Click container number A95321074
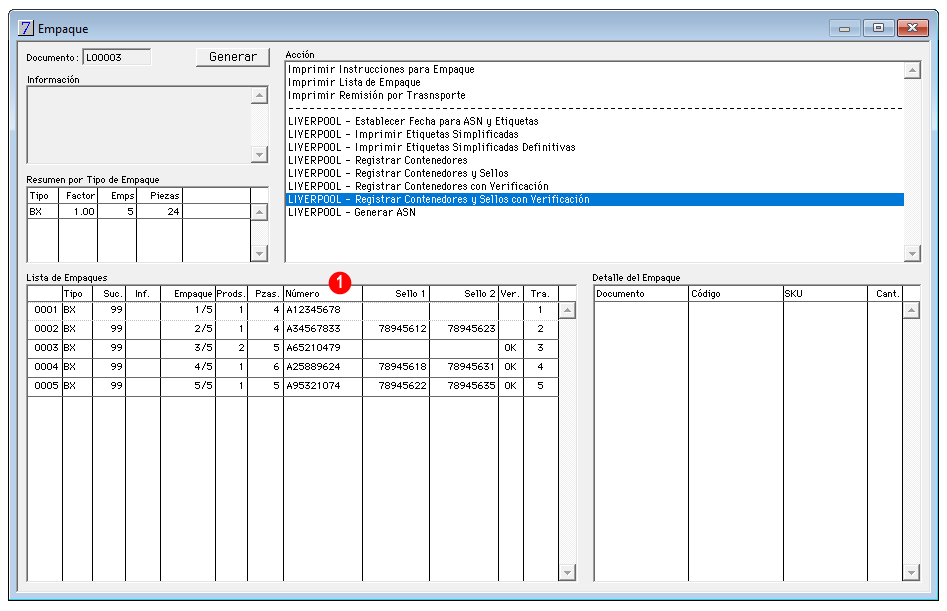The width and height of the screenshot is (947, 611). [x=313, y=386]
